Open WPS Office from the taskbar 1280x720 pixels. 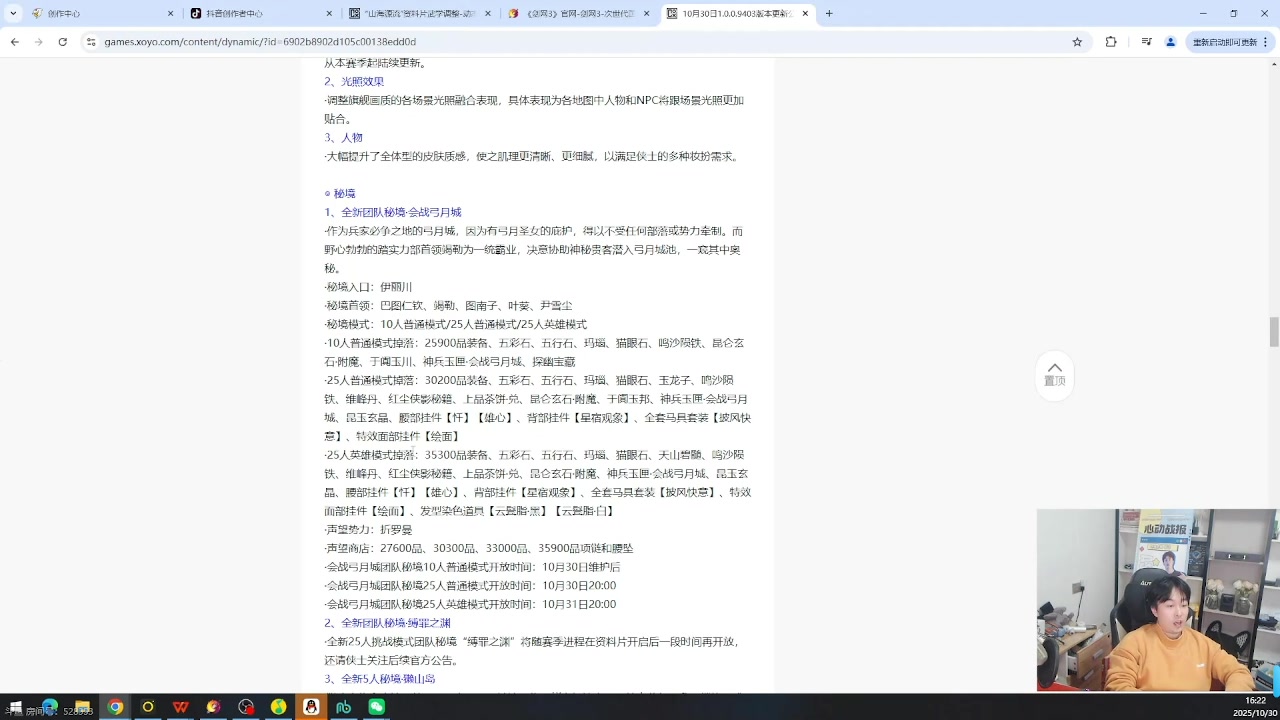pos(181,708)
